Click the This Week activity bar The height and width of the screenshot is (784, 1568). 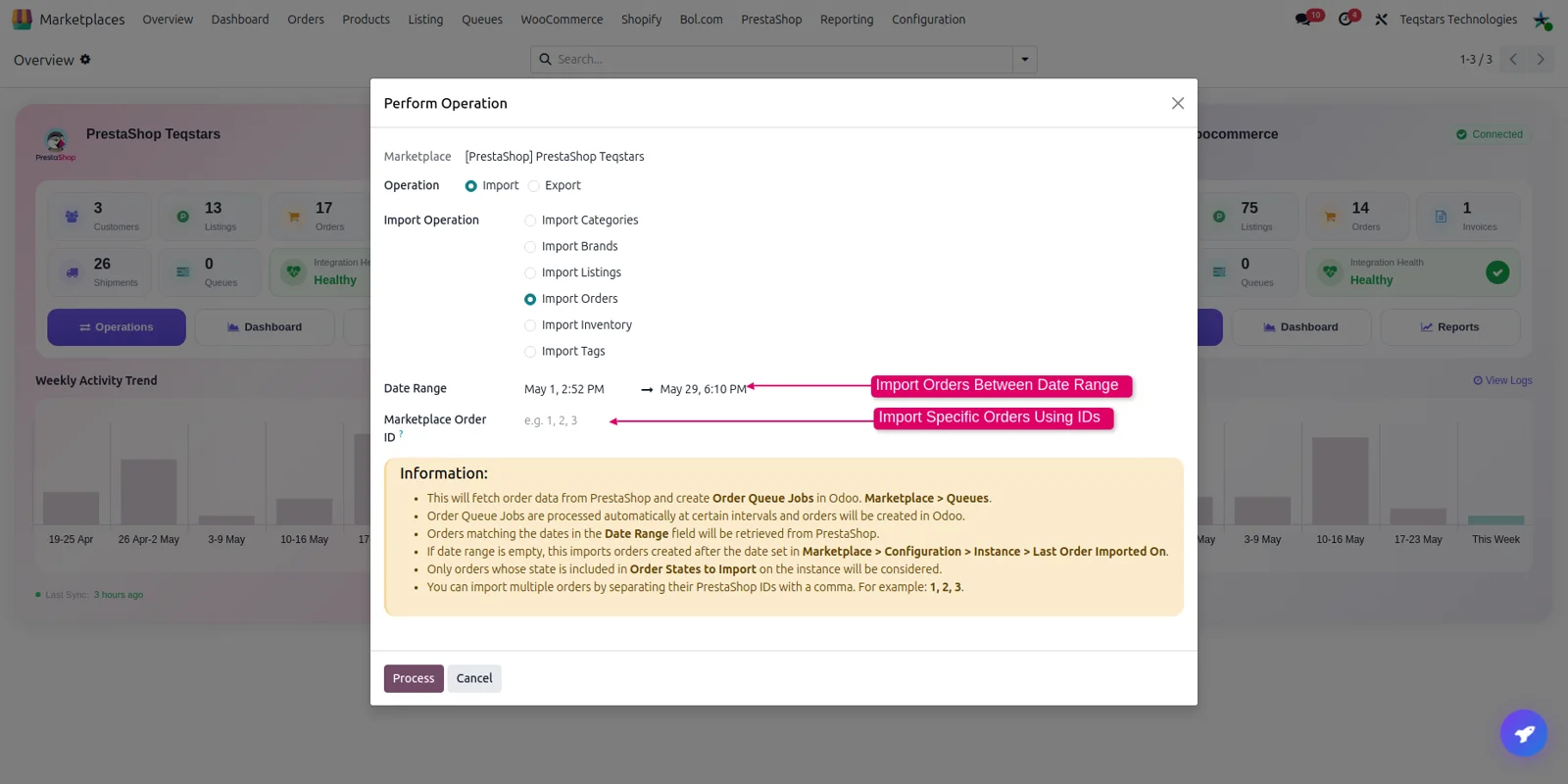point(1495,520)
